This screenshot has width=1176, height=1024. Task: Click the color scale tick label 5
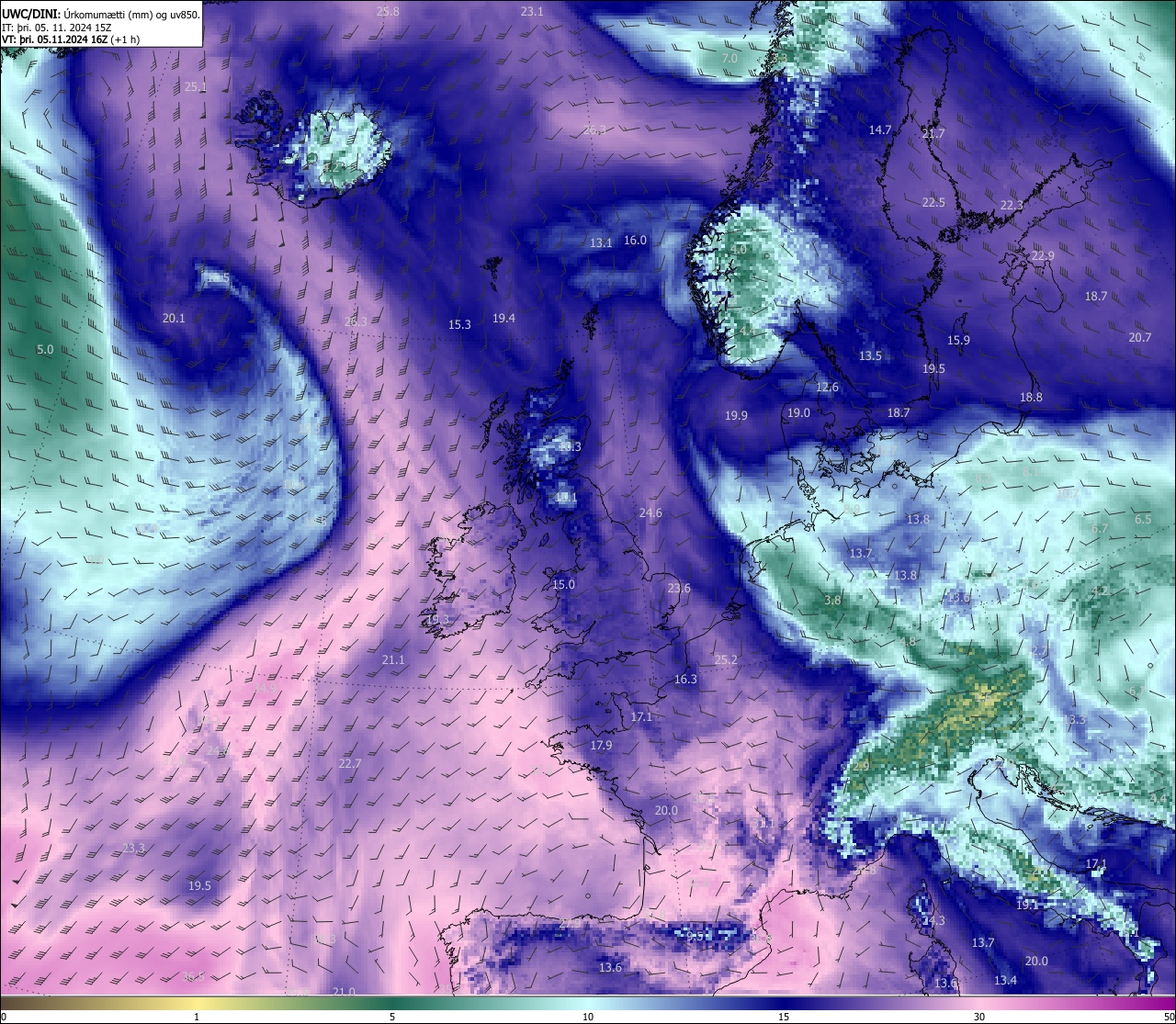tap(392, 1017)
